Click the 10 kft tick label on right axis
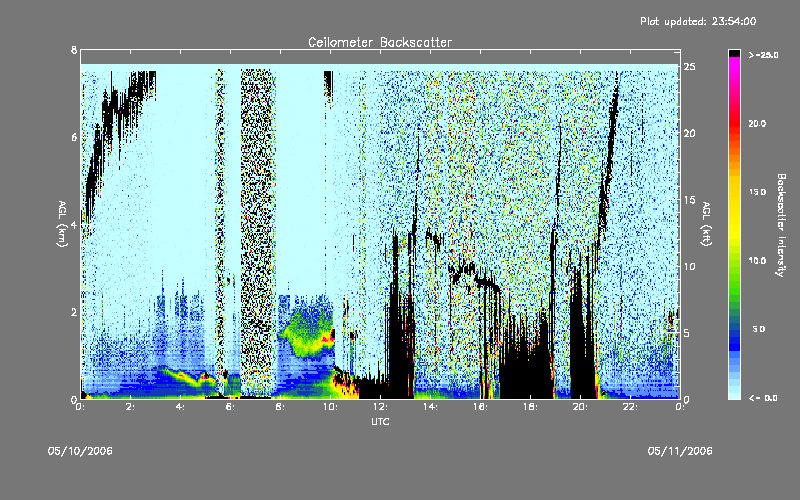The width and height of the screenshot is (800, 500). coord(689,266)
